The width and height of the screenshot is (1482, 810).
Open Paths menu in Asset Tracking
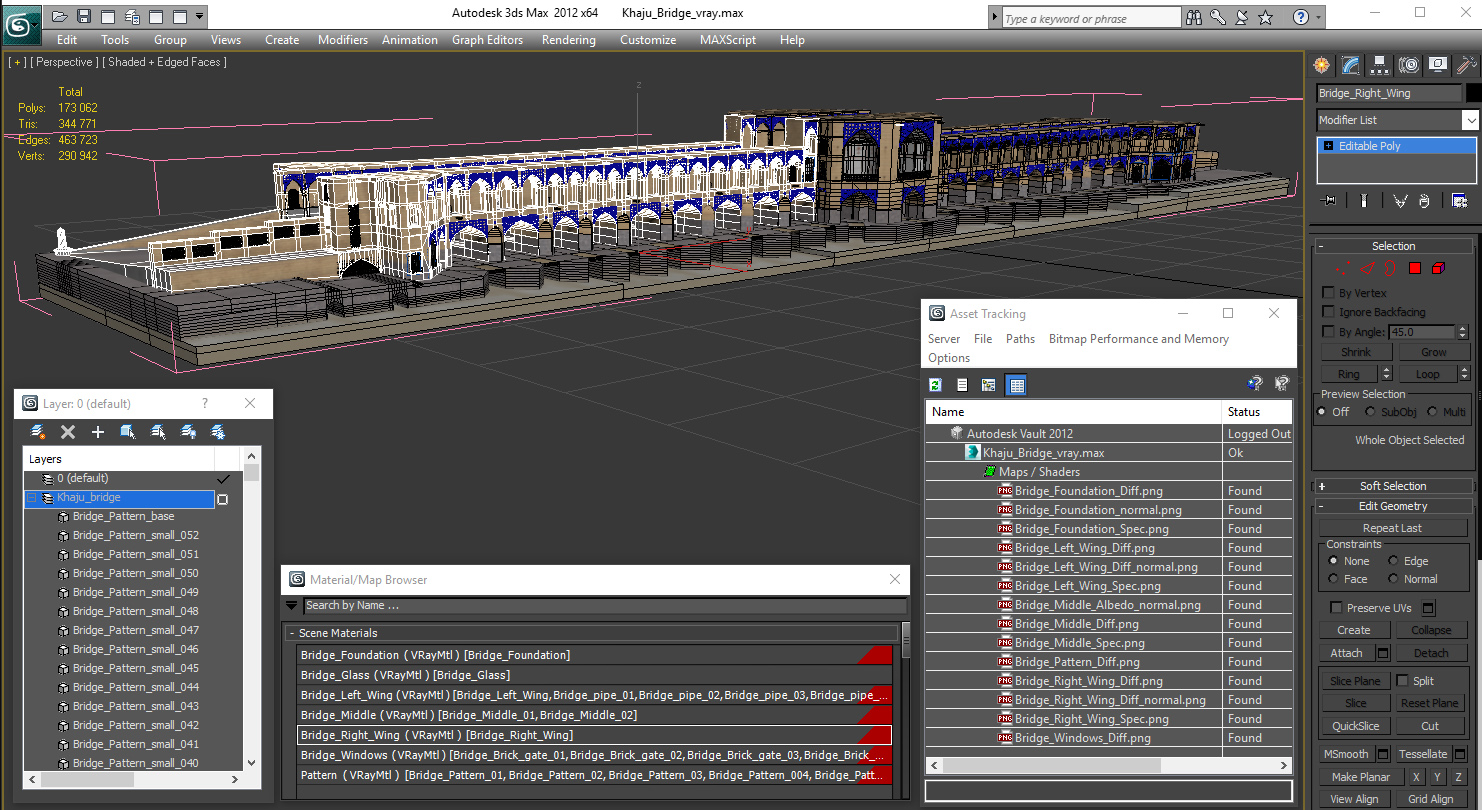1020,339
